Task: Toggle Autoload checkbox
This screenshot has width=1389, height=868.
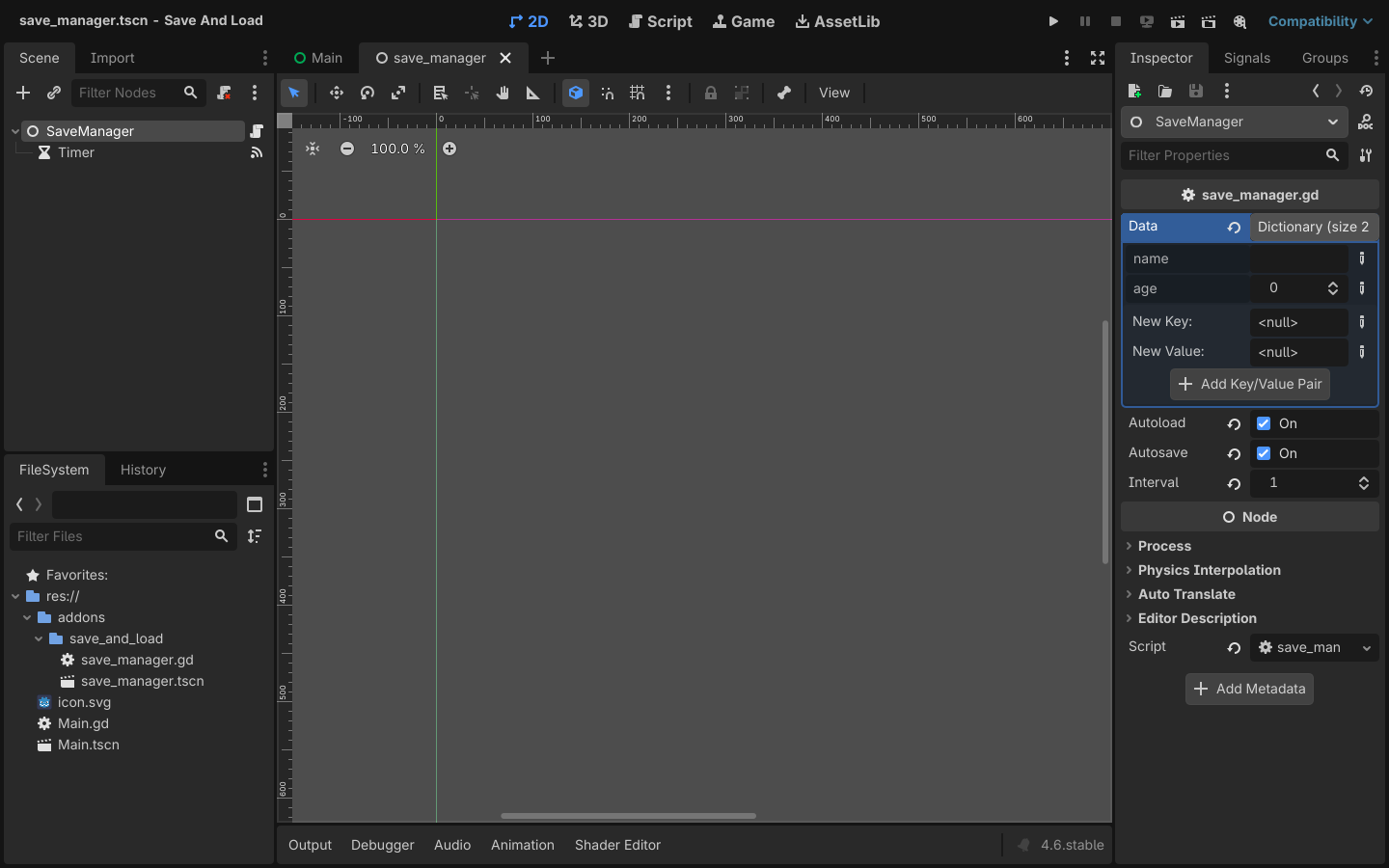Action: pyautogui.click(x=1264, y=423)
